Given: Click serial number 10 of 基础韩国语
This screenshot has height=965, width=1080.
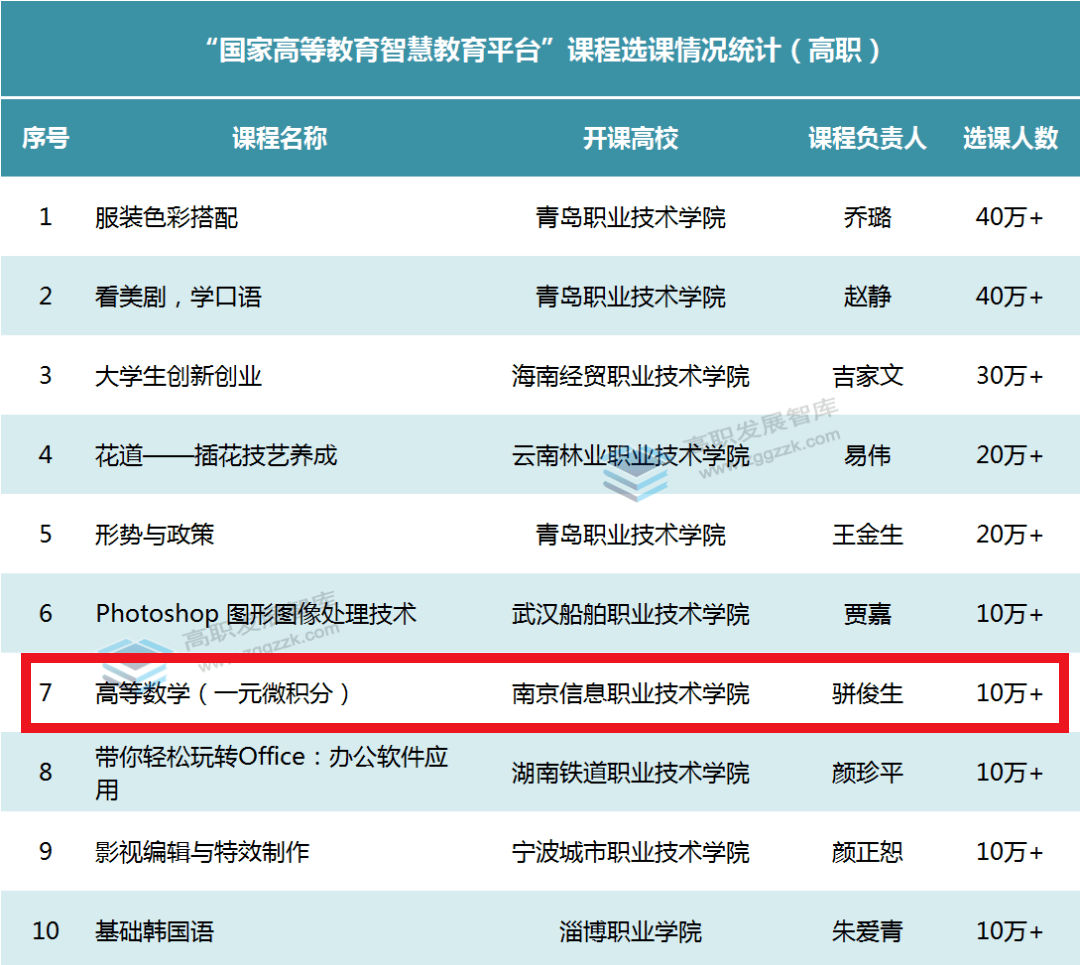Looking at the screenshot, I should point(45,931).
